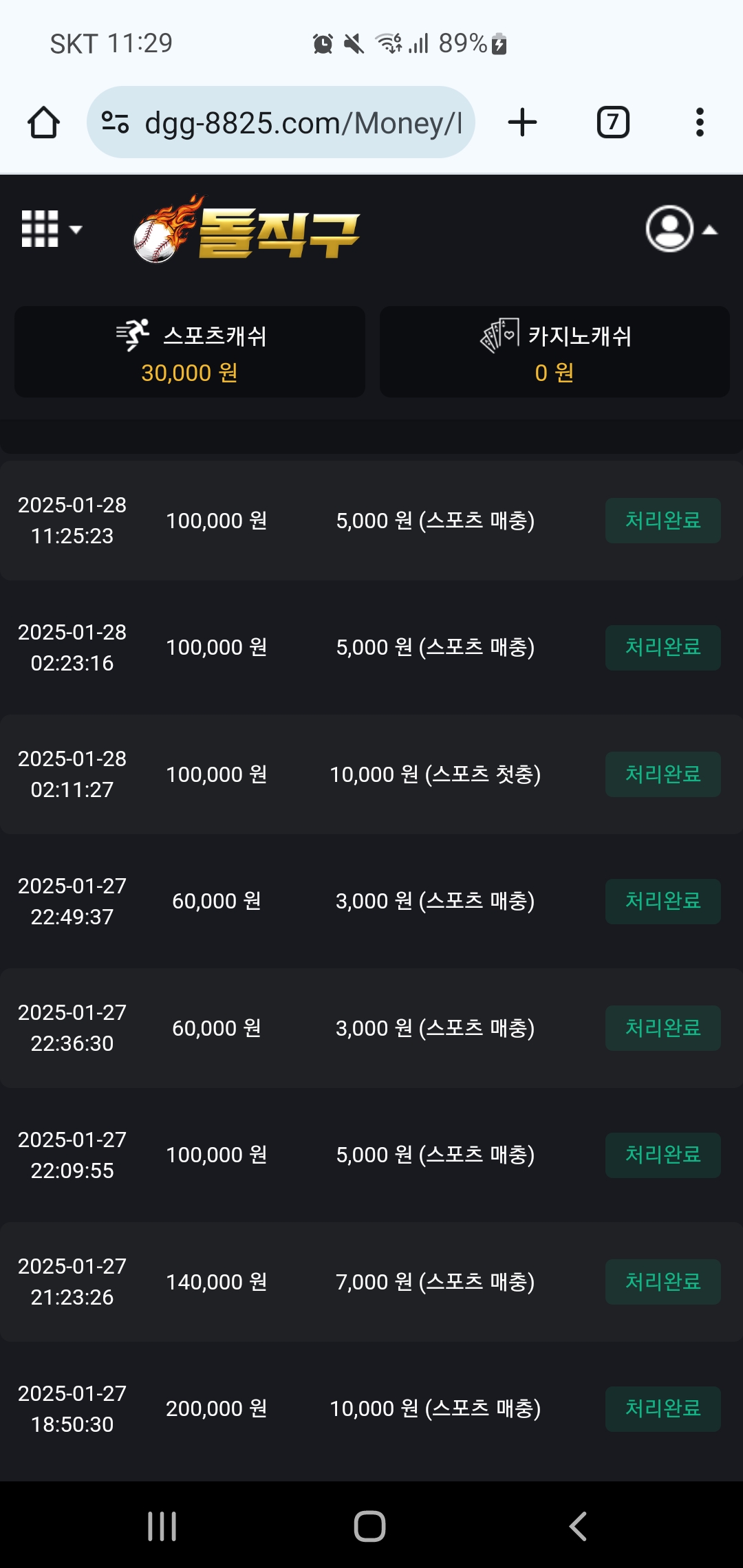The image size is (743, 1568).
Task: Click 처리완료 for the 02:11:27 deposit
Action: click(x=663, y=774)
